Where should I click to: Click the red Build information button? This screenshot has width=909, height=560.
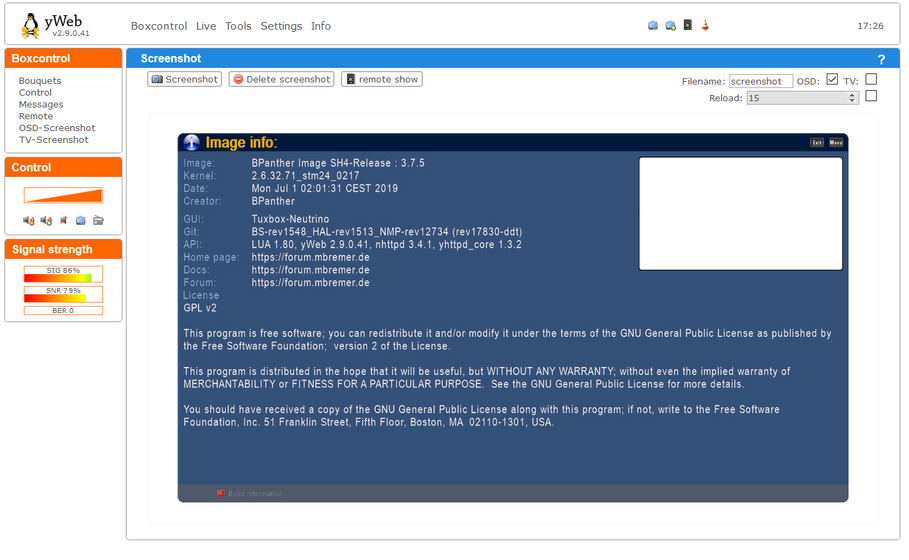coord(220,493)
